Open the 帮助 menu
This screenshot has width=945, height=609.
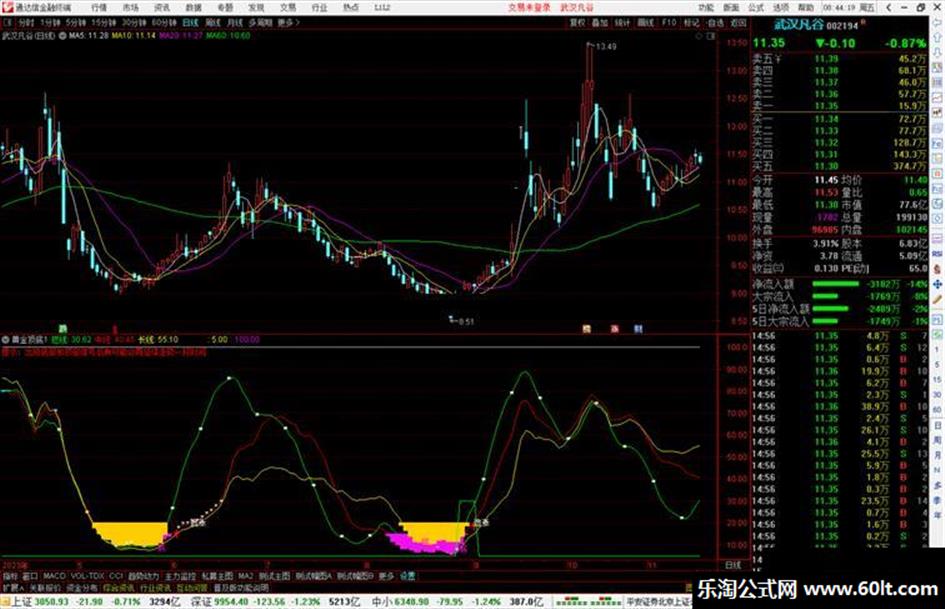tap(805, 8)
